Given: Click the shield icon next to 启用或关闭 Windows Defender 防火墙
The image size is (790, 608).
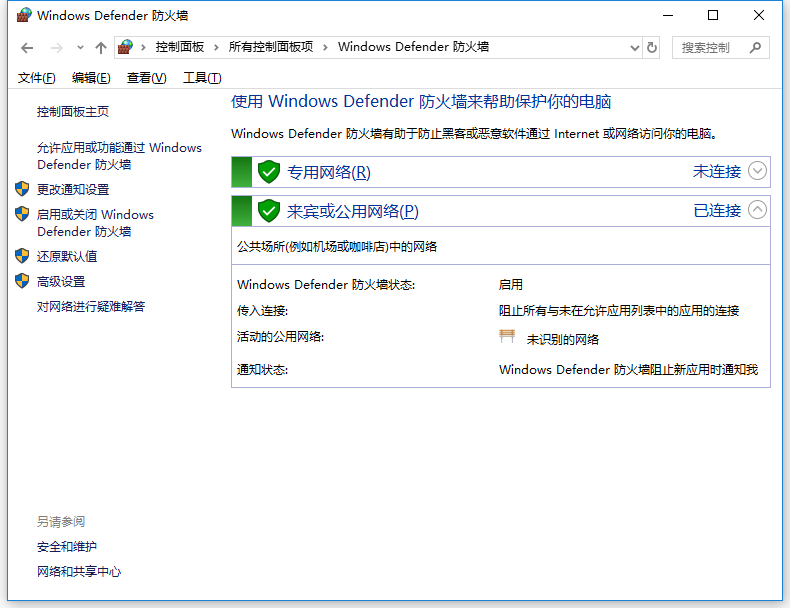Looking at the screenshot, I should pyautogui.click(x=22, y=214).
